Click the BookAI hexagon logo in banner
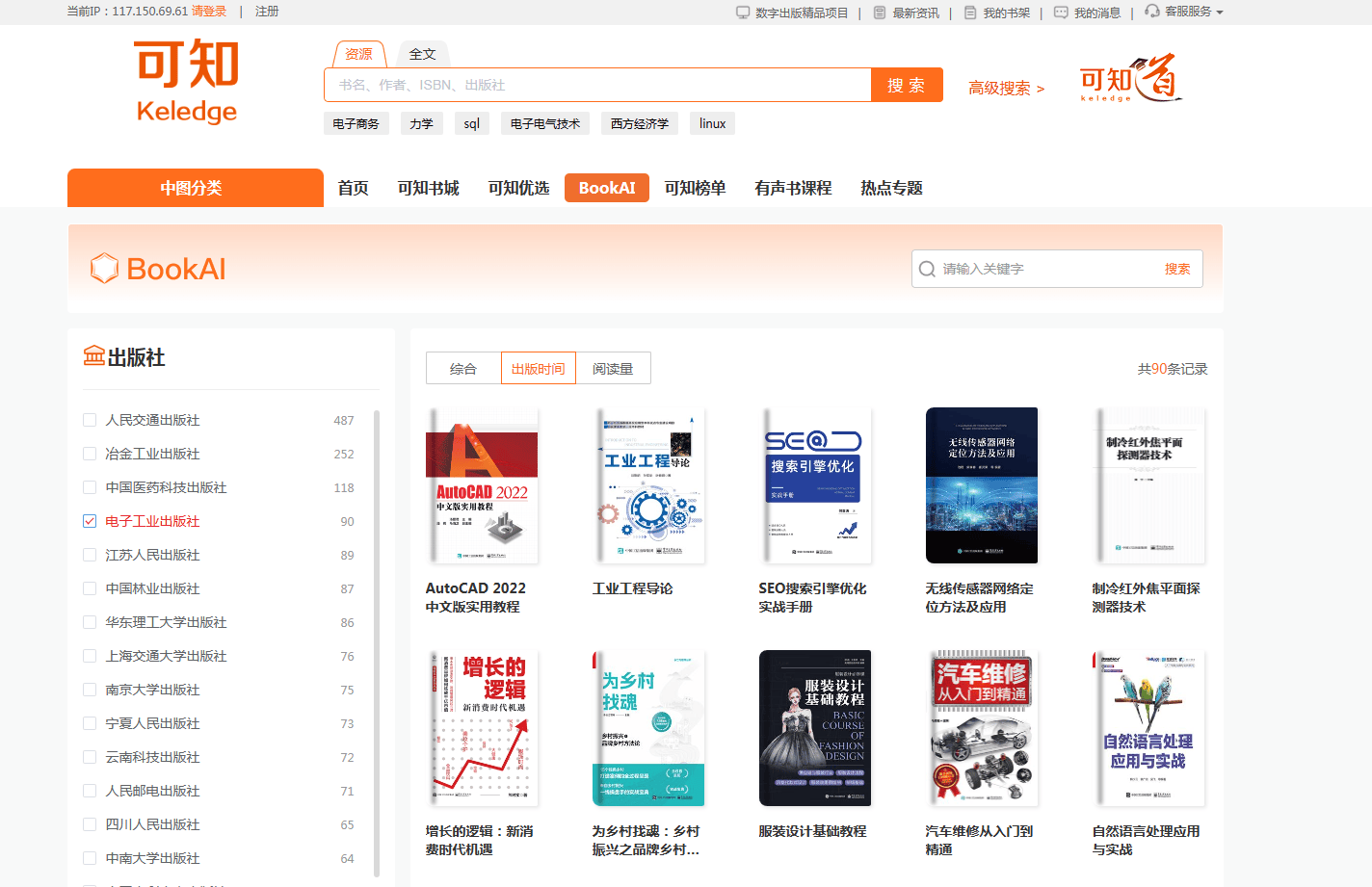Viewport: 1372px width, 887px height. pos(104,269)
